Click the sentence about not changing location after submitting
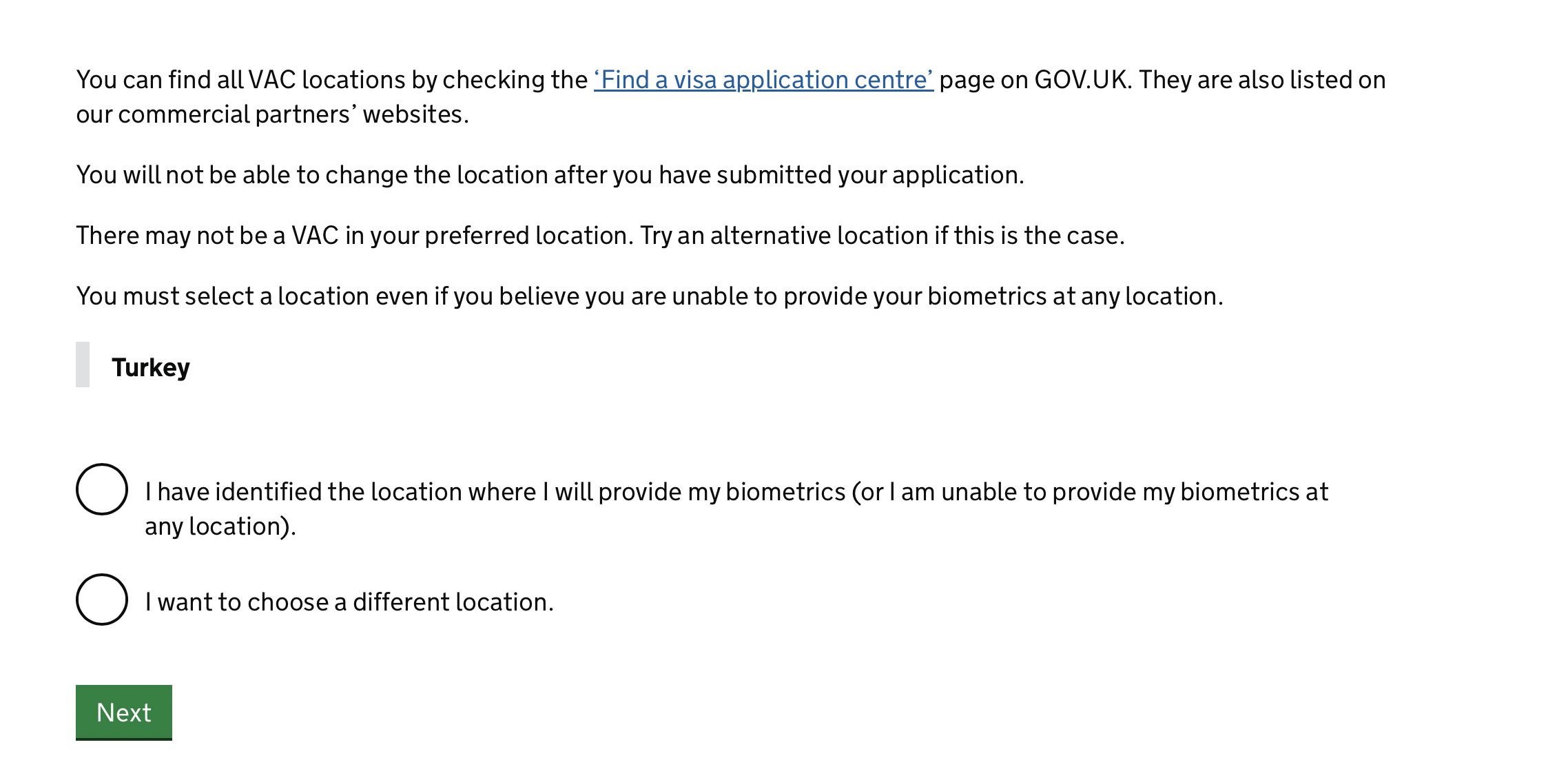The width and height of the screenshot is (1568, 769). [550, 175]
